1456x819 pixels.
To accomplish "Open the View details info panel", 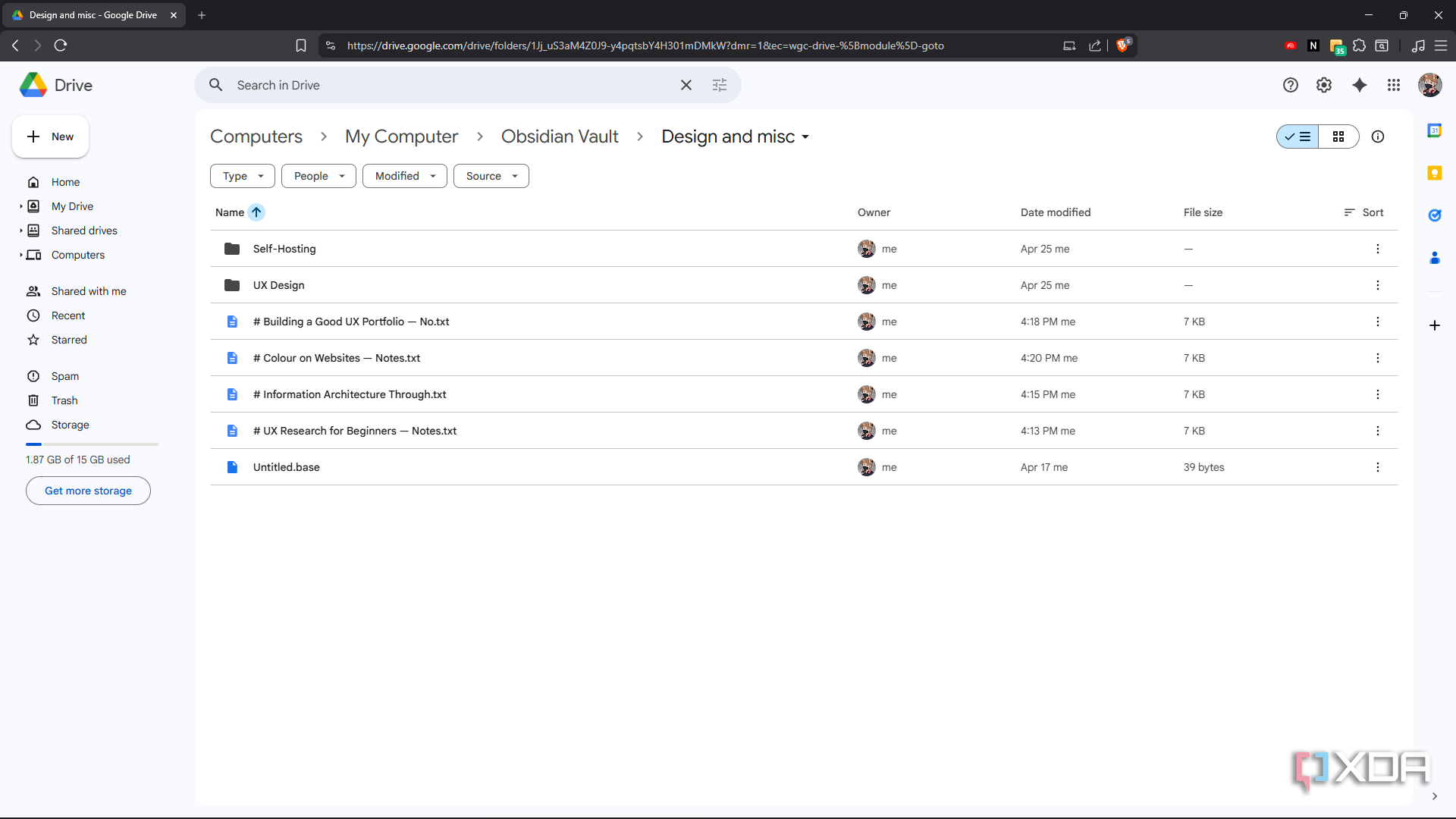I will click(1378, 136).
